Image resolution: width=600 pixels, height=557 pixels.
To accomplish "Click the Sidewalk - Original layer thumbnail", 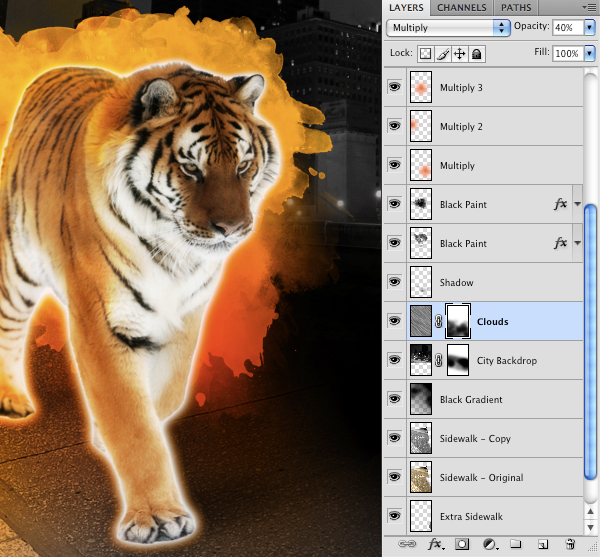I will 421,477.
